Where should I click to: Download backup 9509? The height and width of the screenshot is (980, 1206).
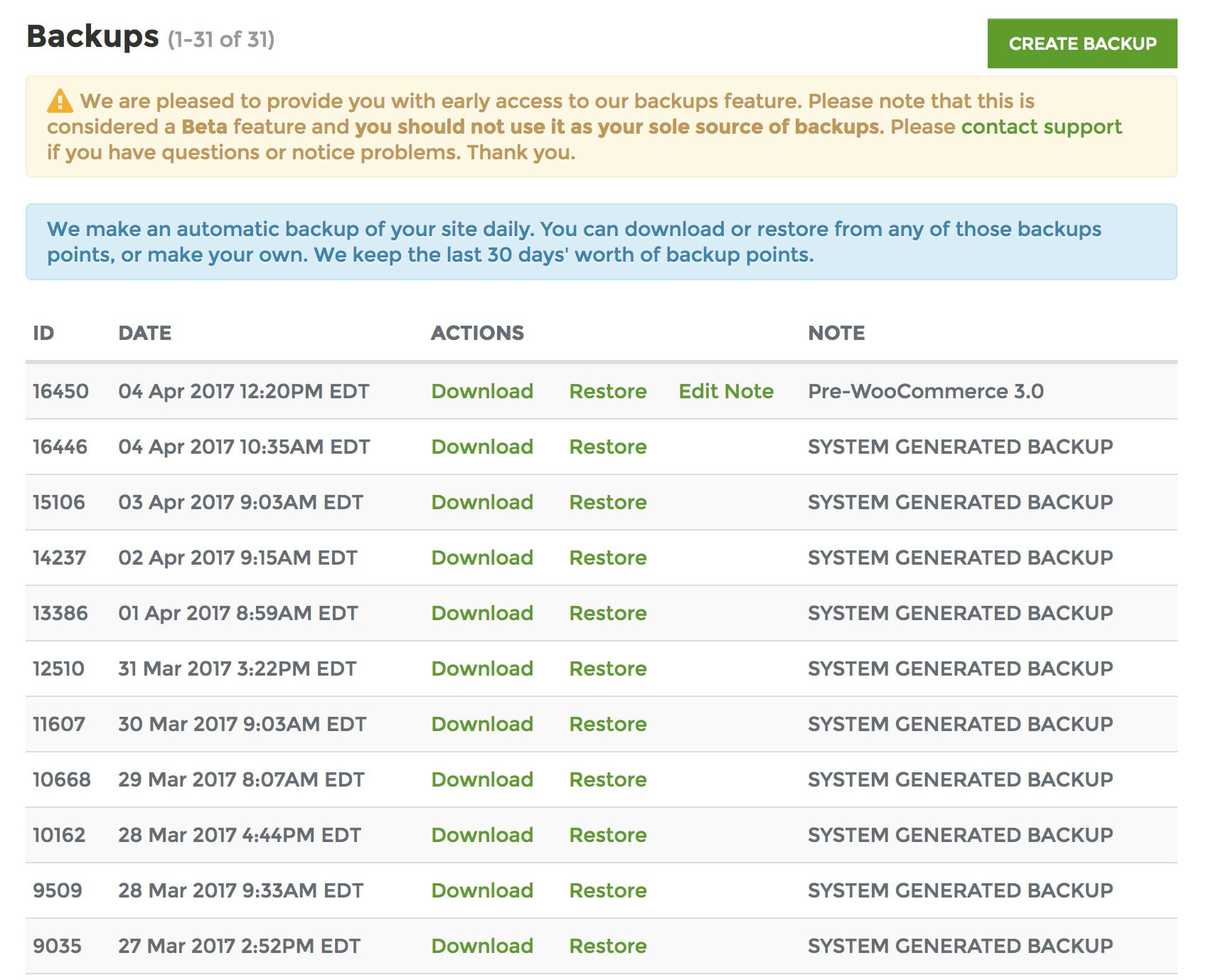pyautogui.click(x=482, y=890)
